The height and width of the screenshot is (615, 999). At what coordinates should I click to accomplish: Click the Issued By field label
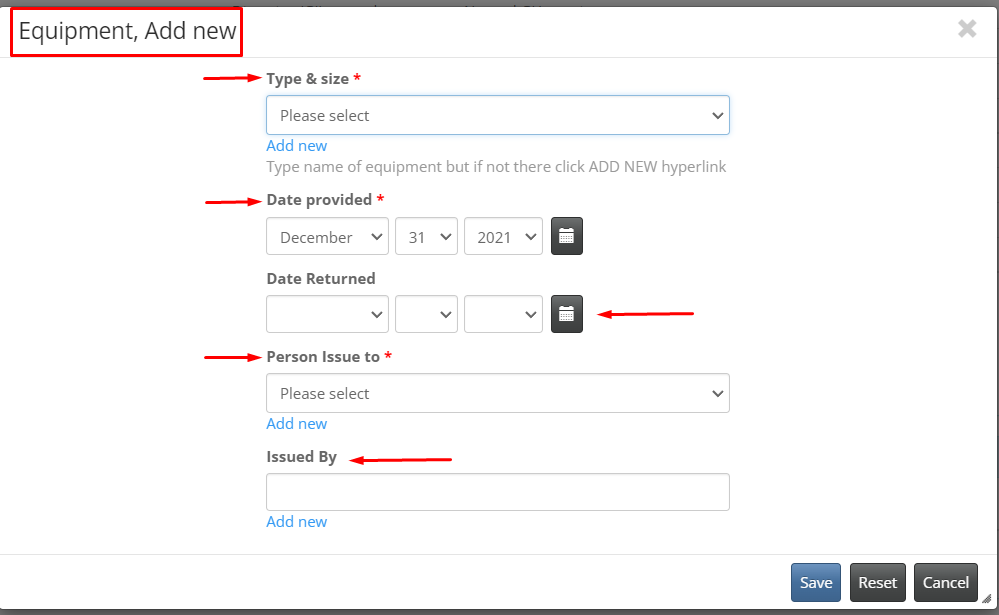coord(301,457)
